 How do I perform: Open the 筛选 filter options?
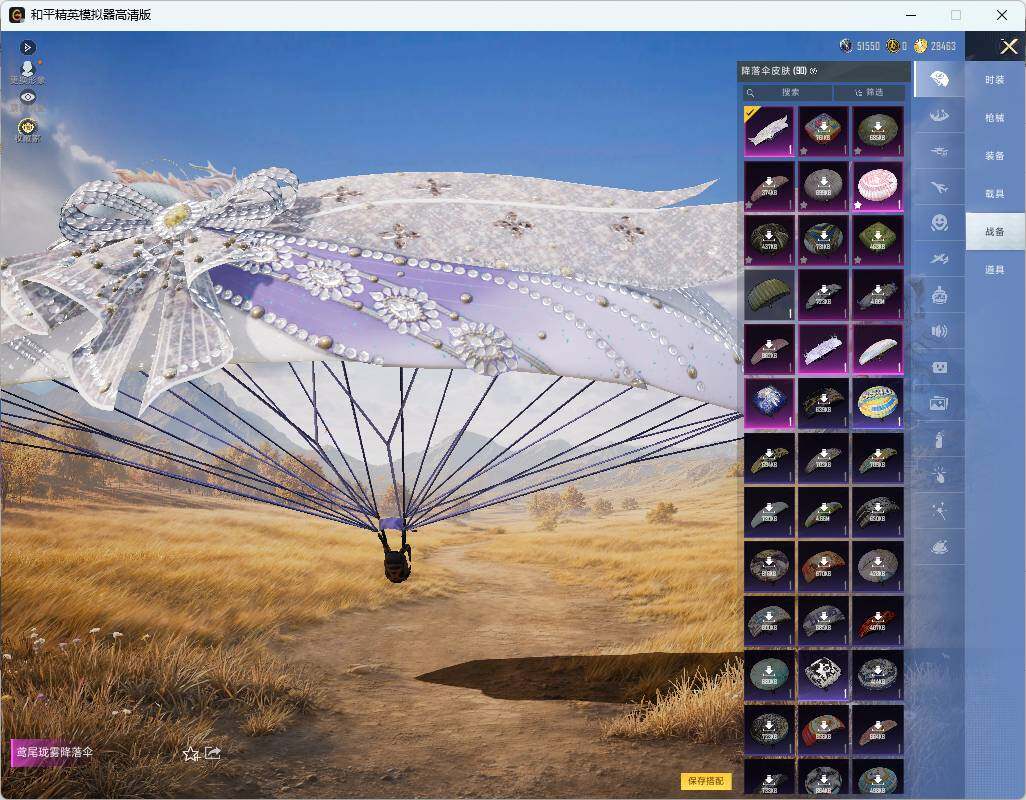870,92
